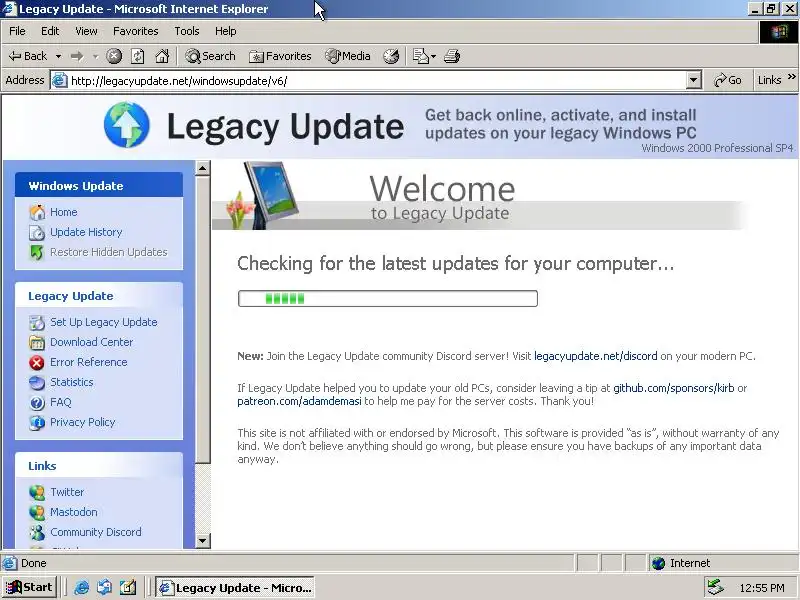Click the sidebar scrollbar down arrow
800x600 pixels.
(203, 540)
